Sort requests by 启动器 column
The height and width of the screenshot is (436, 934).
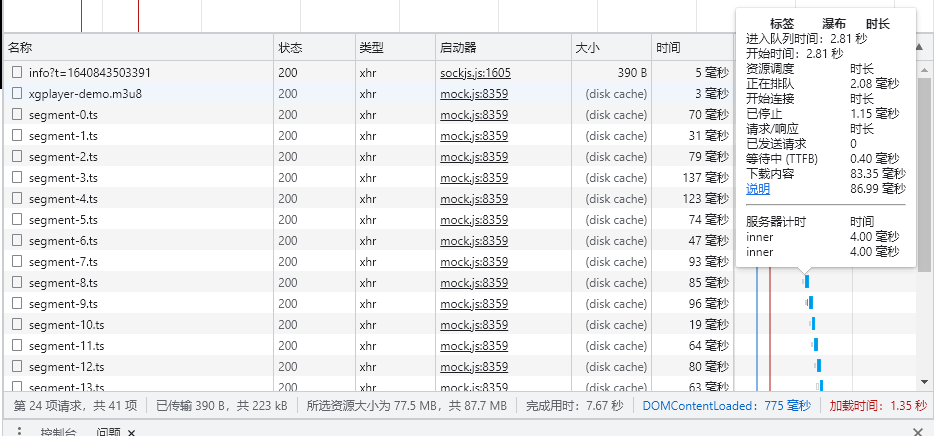click(503, 48)
